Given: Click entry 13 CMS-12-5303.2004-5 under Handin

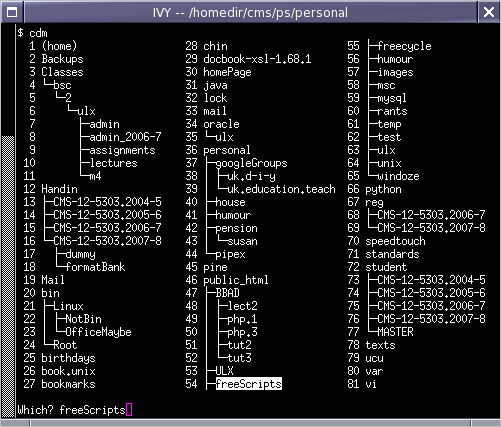Looking at the screenshot, I should [107, 202].
